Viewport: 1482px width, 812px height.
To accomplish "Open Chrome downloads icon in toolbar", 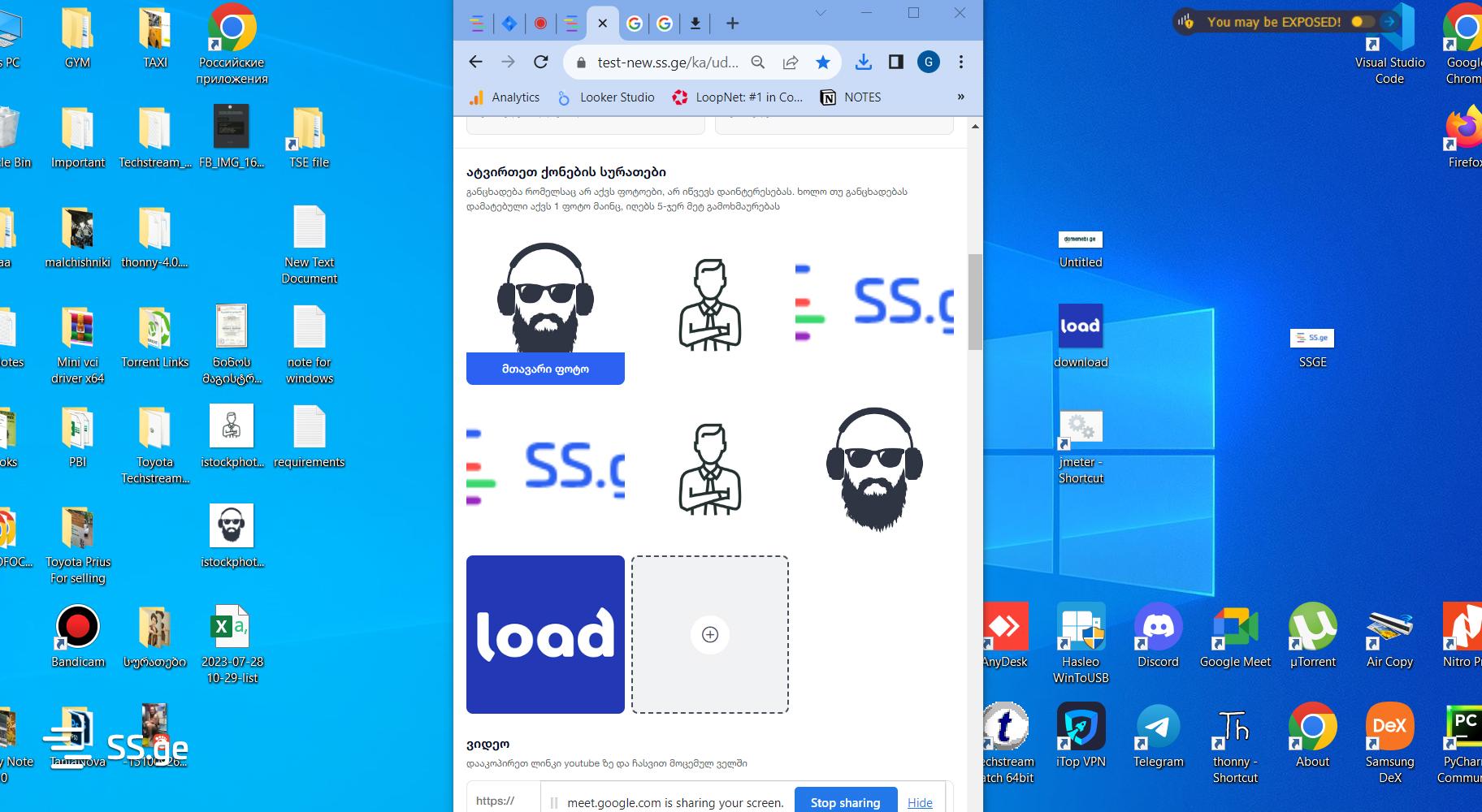I will (863, 62).
